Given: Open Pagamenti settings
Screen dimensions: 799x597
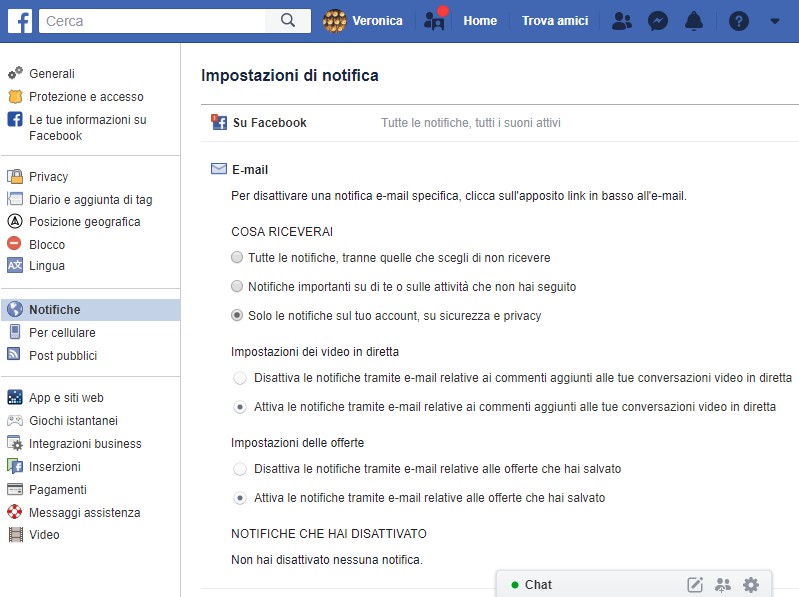Looking at the screenshot, I should pos(58,490).
